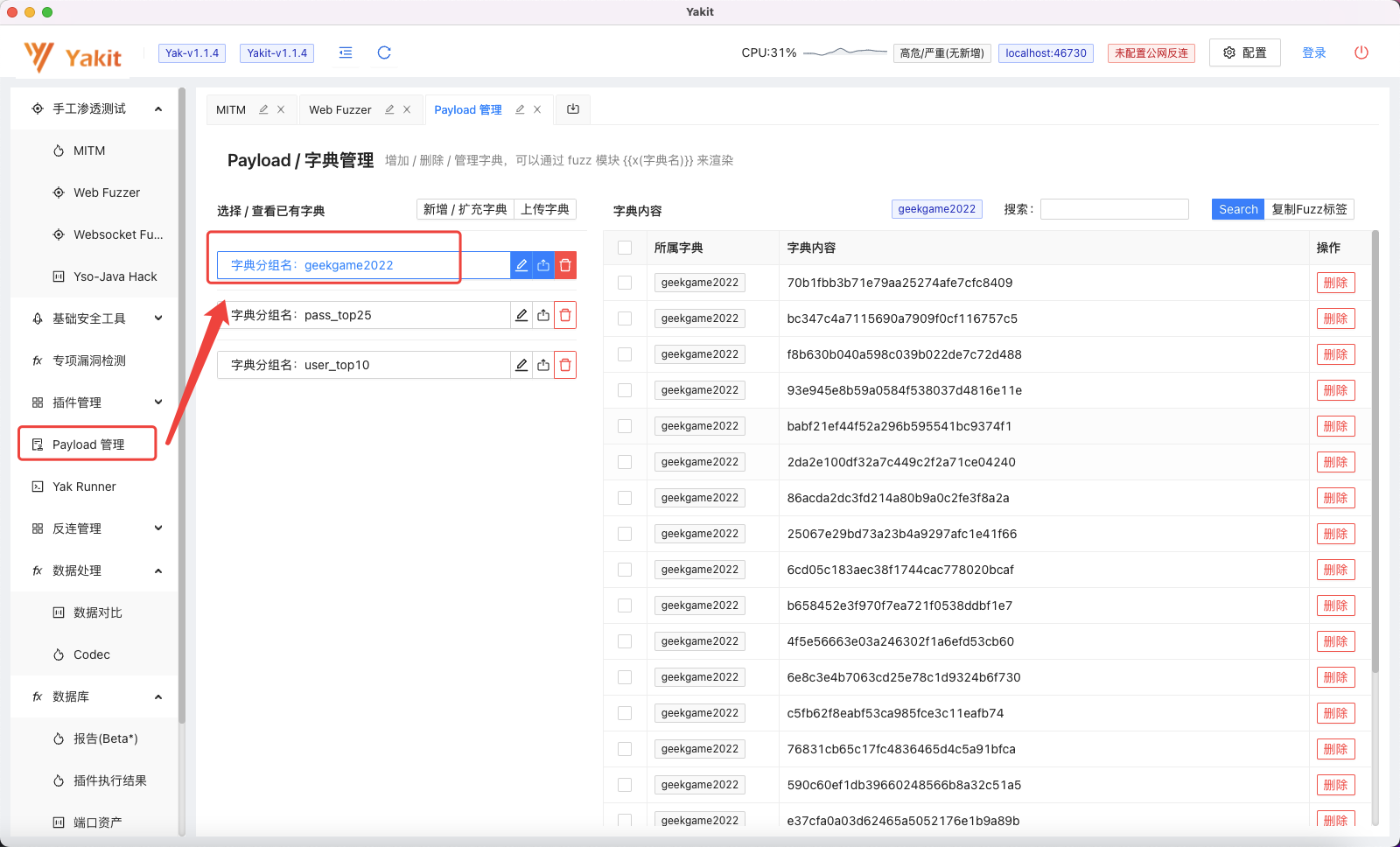Delete the user_top10 dictionary group
Screen dimensions: 1400x847
coord(565,365)
